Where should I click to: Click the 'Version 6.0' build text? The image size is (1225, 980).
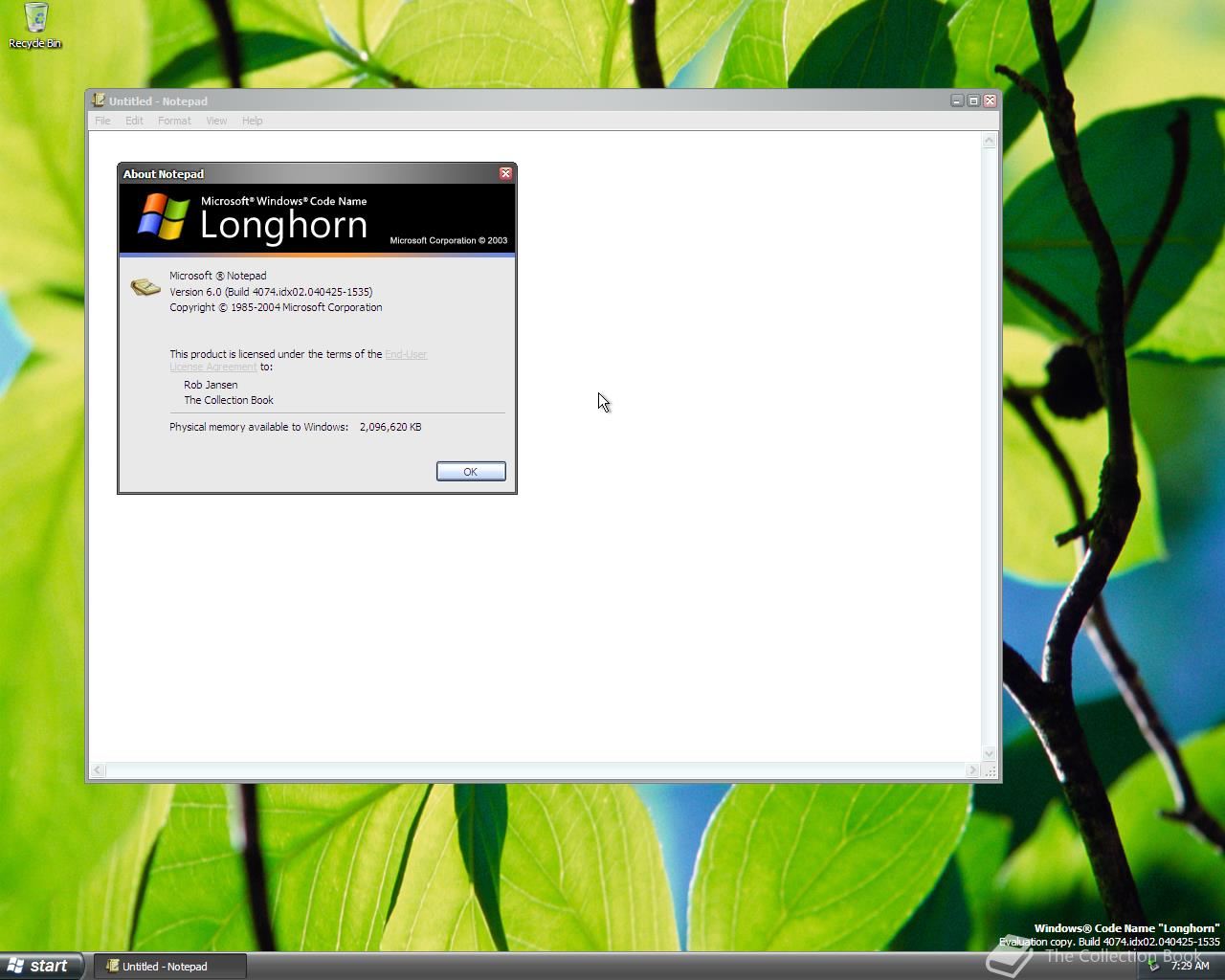pos(271,292)
